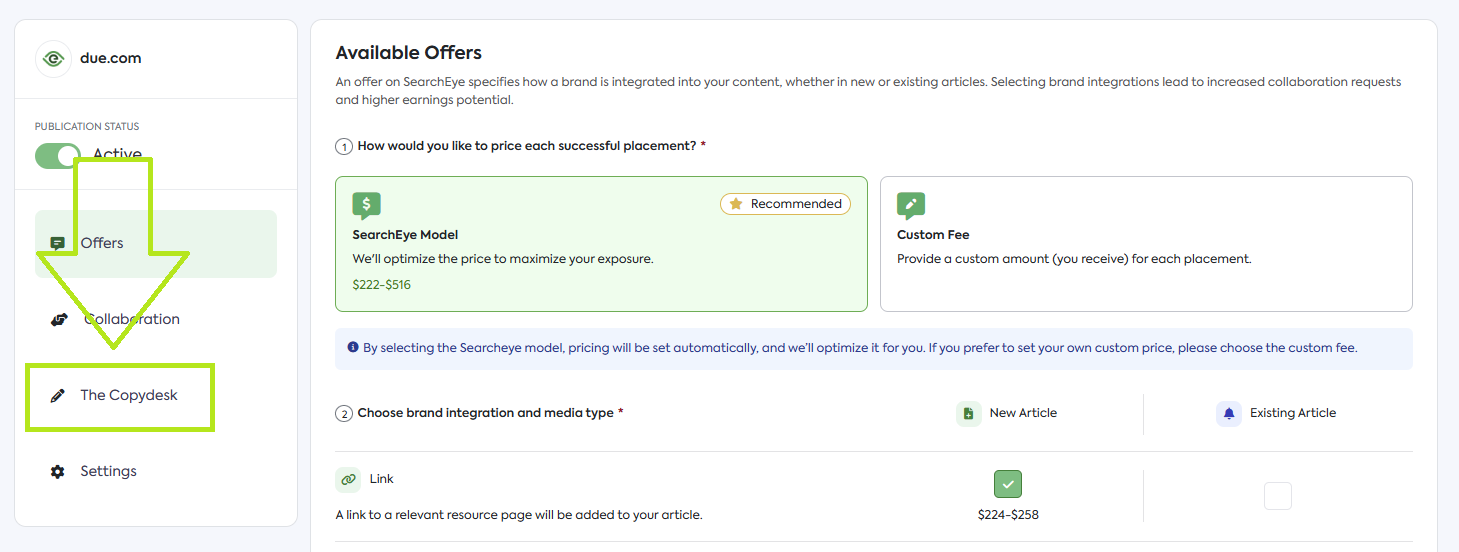This screenshot has width=1459, height=552.
Task: Click the New Article document icon
Action: [x=968, y=413]
